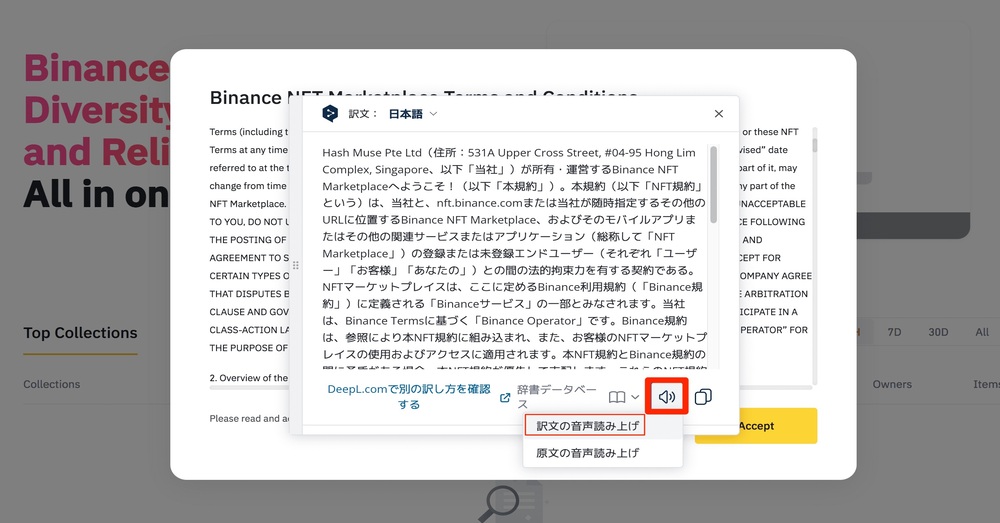
Task: Click the translation popup scrollbar
Action: click(713, 185)
